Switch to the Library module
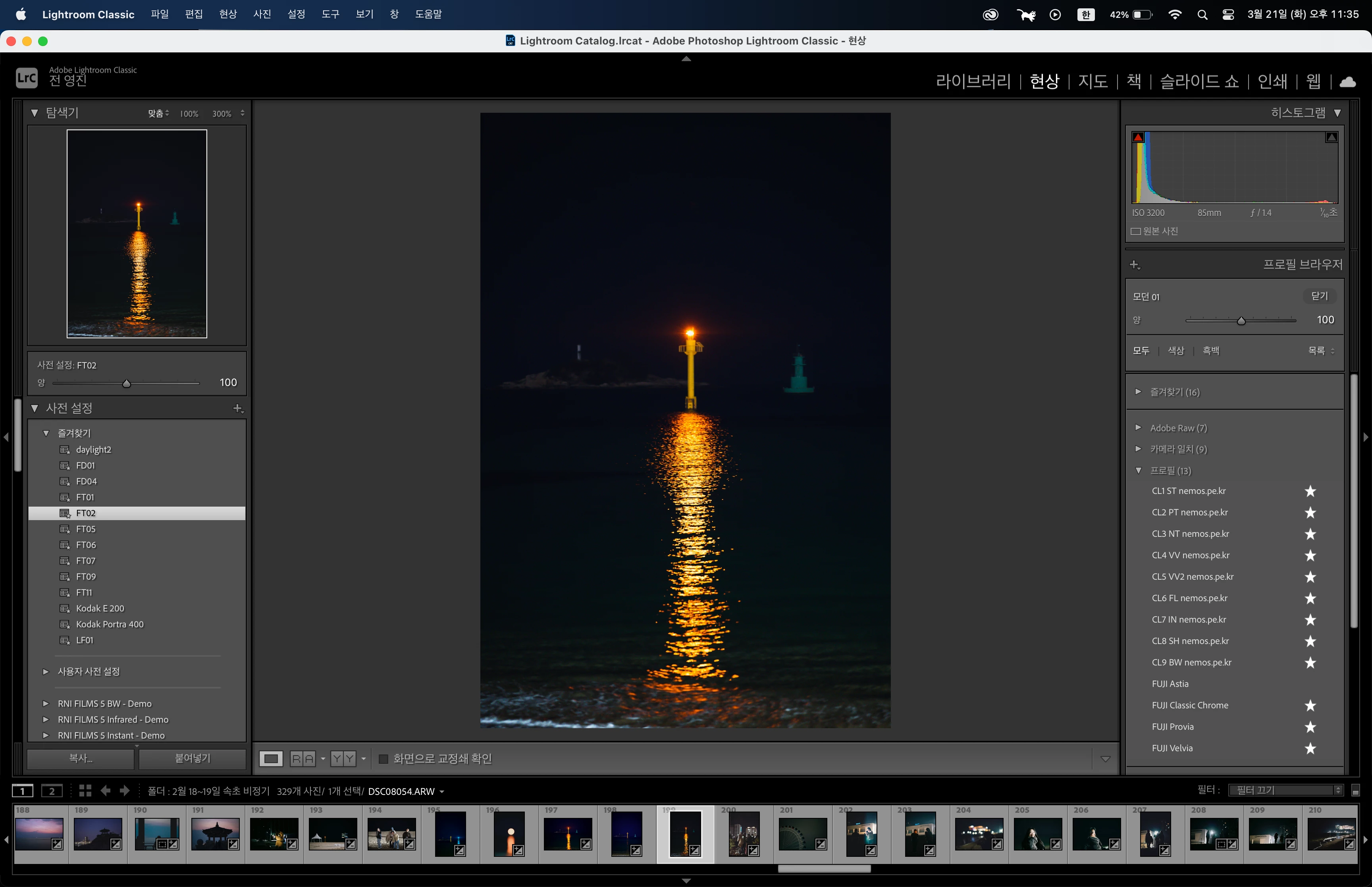 pos(973,81)
